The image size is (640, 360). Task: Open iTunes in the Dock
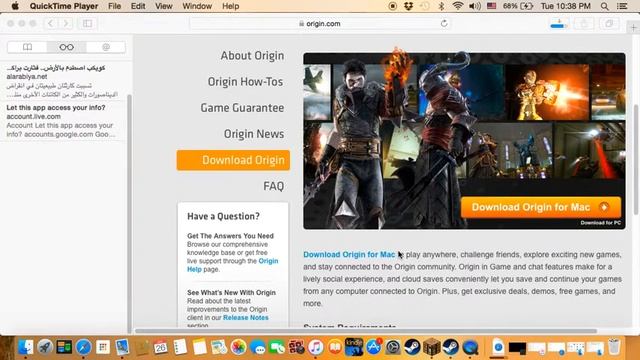(316, 347)
